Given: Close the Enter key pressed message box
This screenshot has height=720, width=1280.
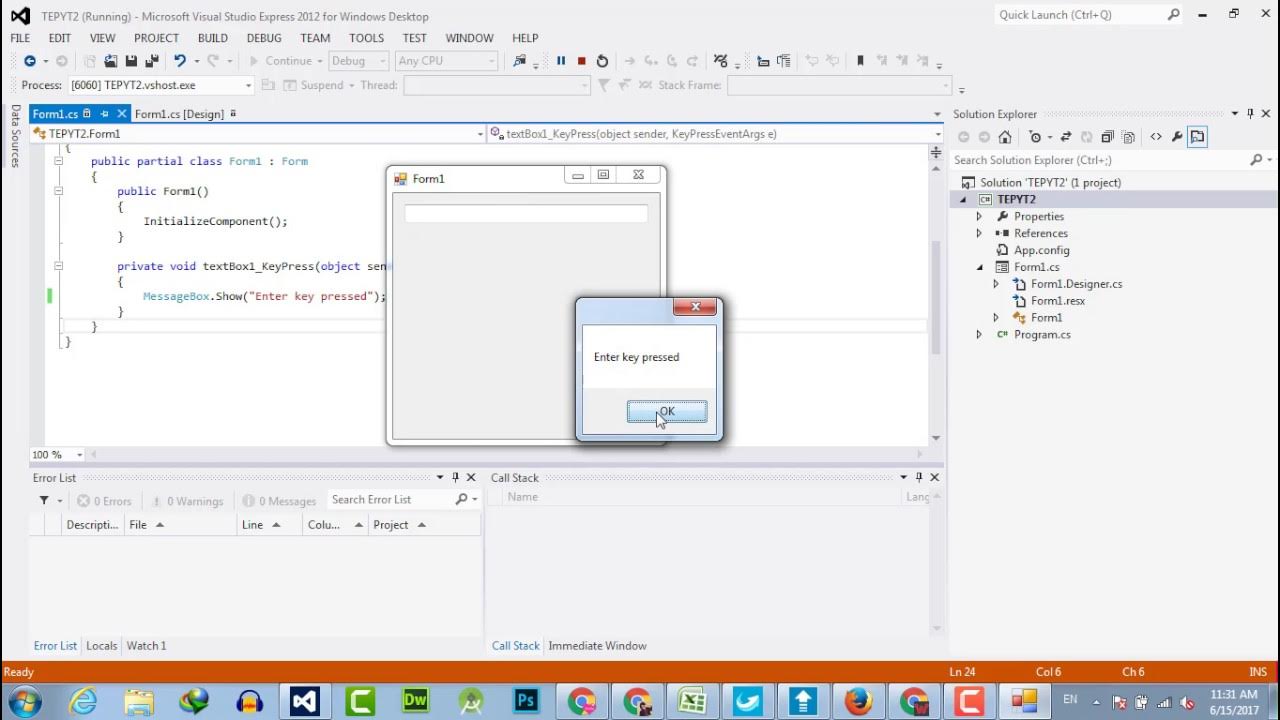Looking at the screenshot, I should pyautogui.click(x=695, y=307).
